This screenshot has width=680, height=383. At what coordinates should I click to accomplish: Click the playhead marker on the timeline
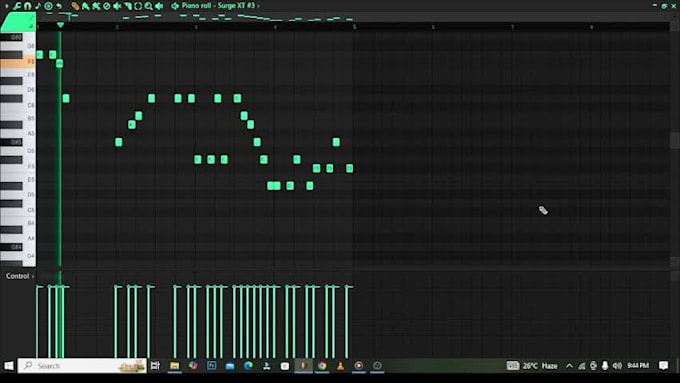pyautogui.click(x=60, y=25)
